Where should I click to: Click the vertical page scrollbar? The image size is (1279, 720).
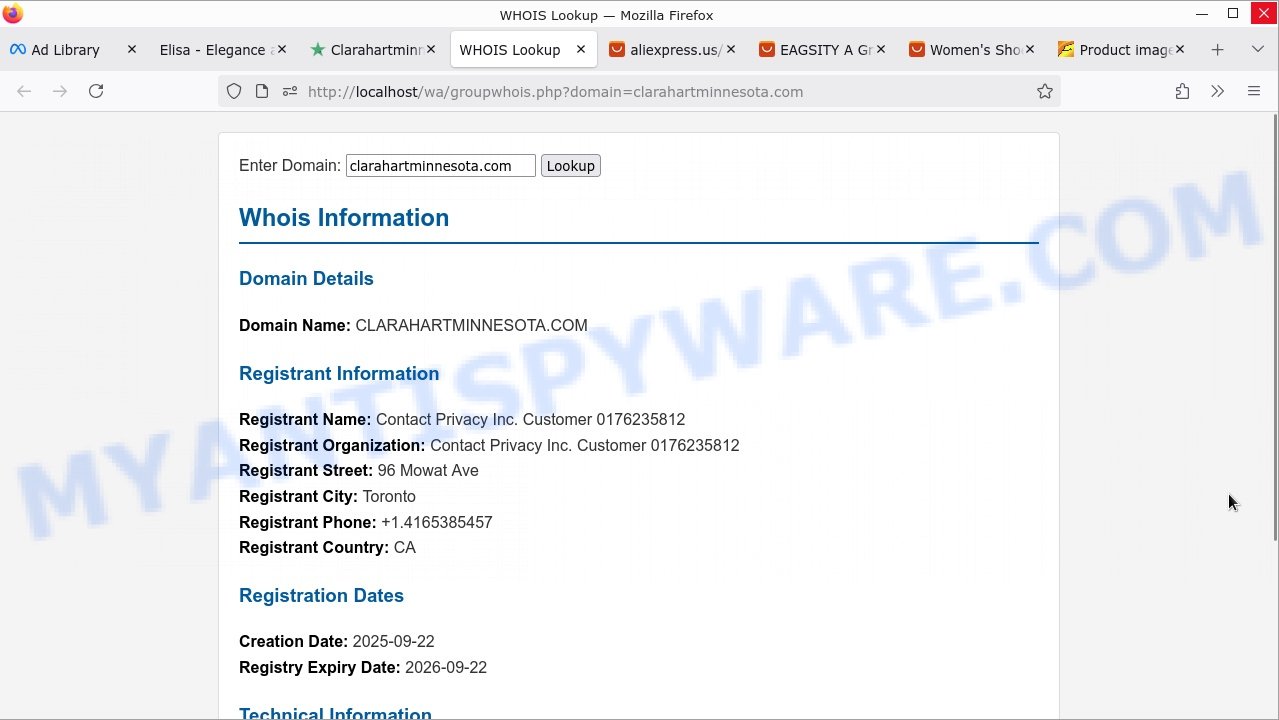coord(1274,330)
